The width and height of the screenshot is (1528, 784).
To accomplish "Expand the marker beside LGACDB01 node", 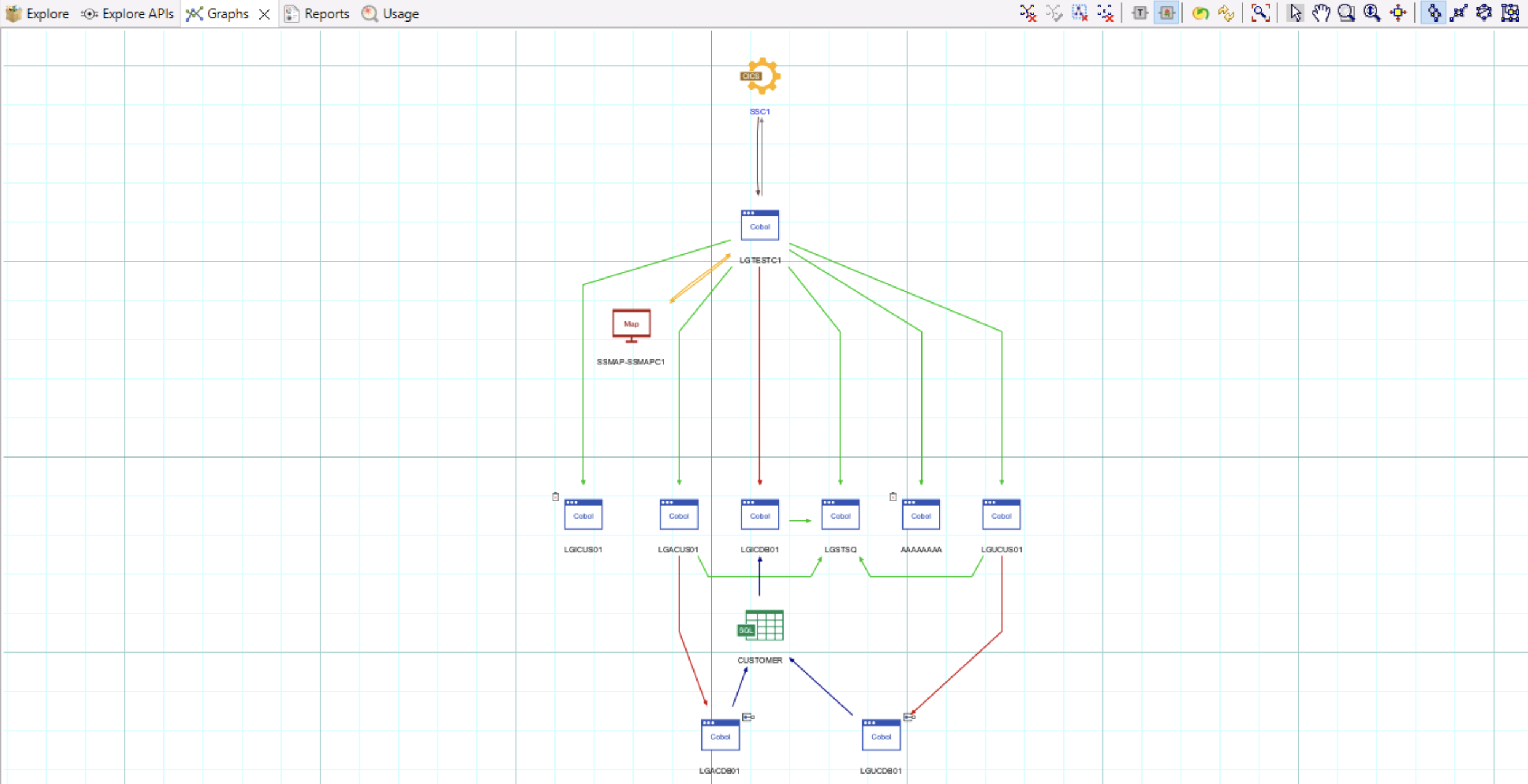I will pyautogui.click(x=748, y=717).
